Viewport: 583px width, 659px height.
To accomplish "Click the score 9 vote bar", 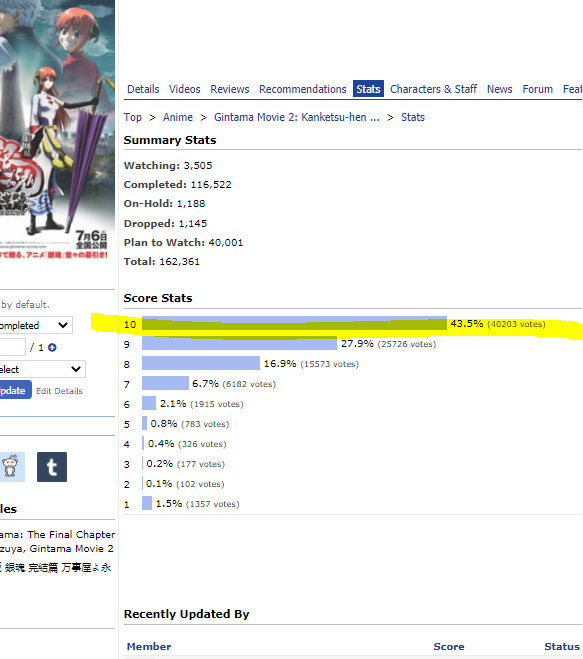I will click(x=239, y=343).
